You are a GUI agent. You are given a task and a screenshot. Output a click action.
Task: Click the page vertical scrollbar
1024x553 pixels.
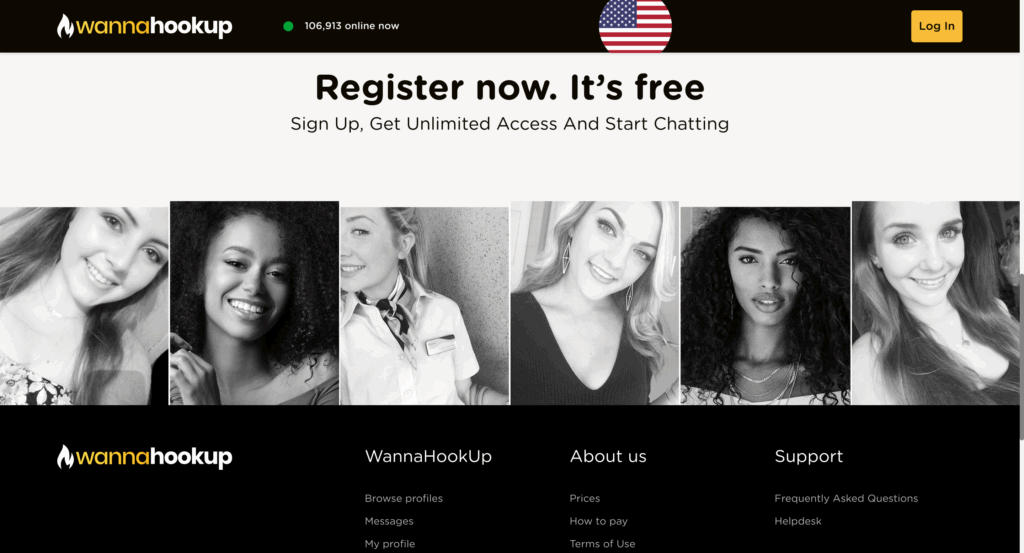click(x=1021, y=356)
